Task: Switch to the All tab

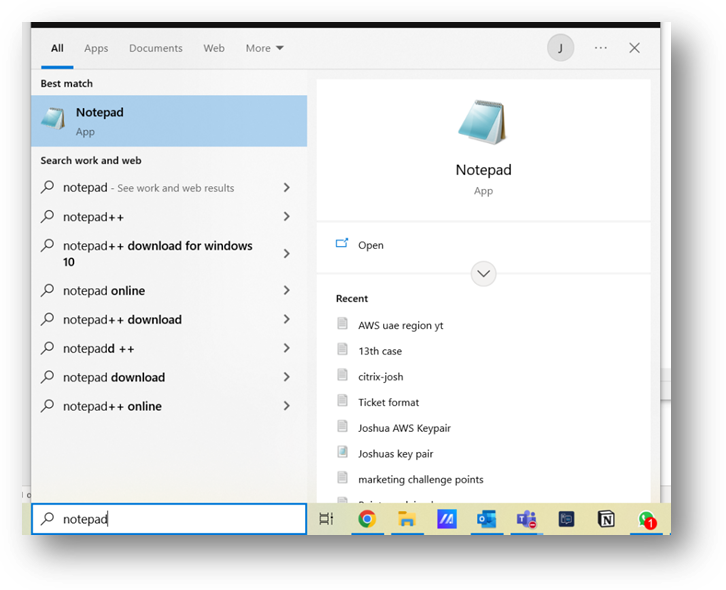Action: click(x=57, y=48)
